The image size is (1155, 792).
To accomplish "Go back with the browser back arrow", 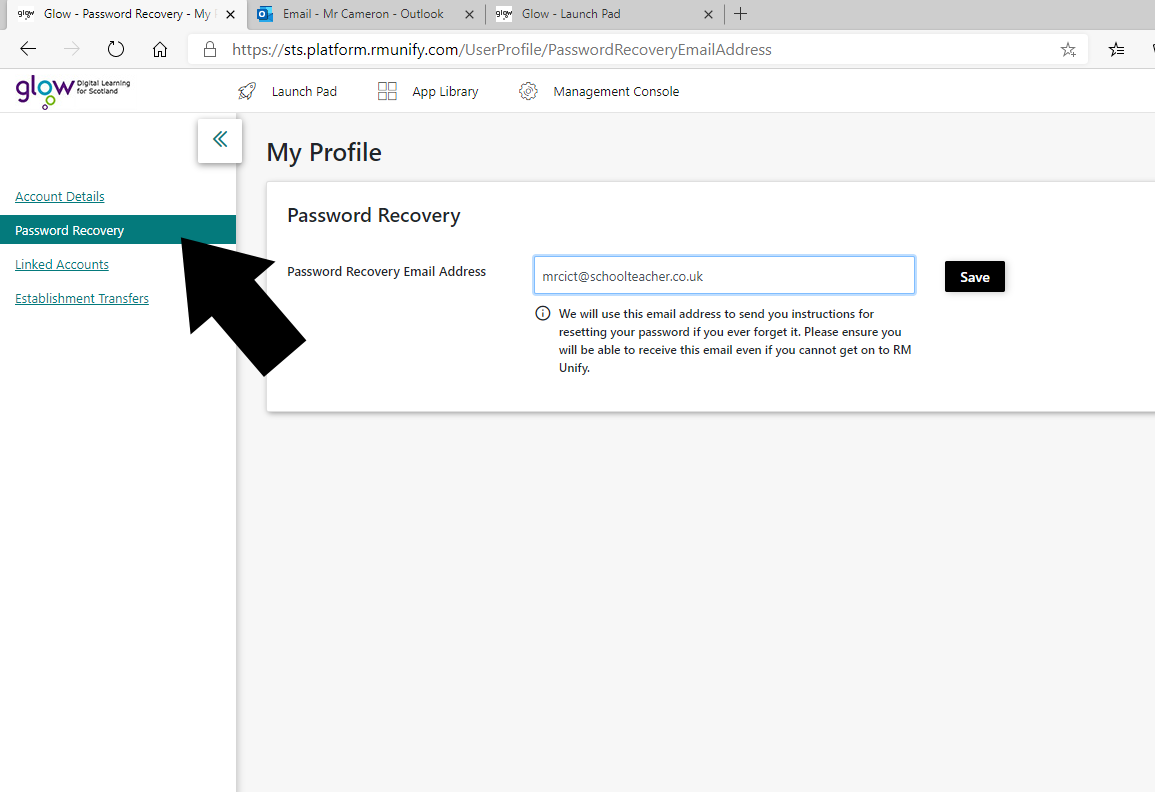I will pos(28,49).
